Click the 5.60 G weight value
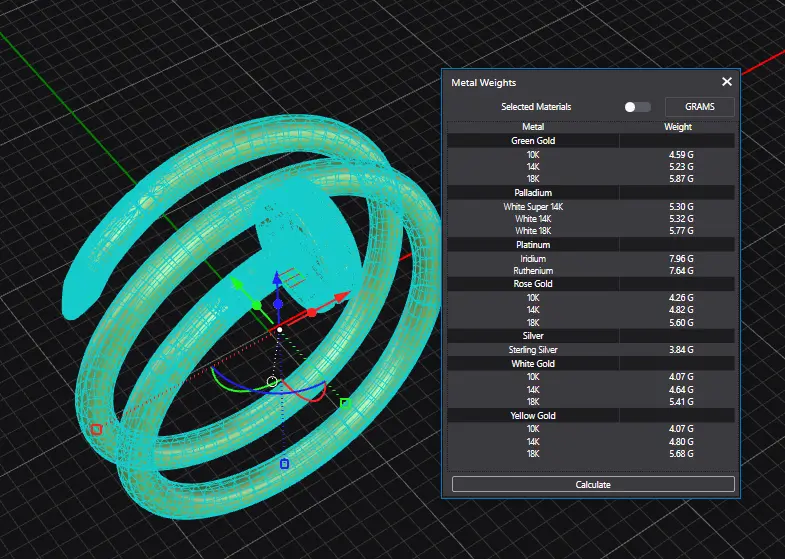The image size is (785, 559). point(681,323)
